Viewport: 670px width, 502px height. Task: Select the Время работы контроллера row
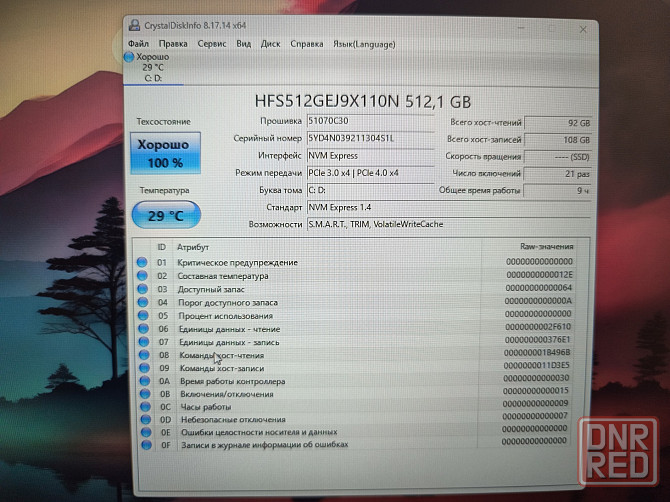[x=355, y=380]
